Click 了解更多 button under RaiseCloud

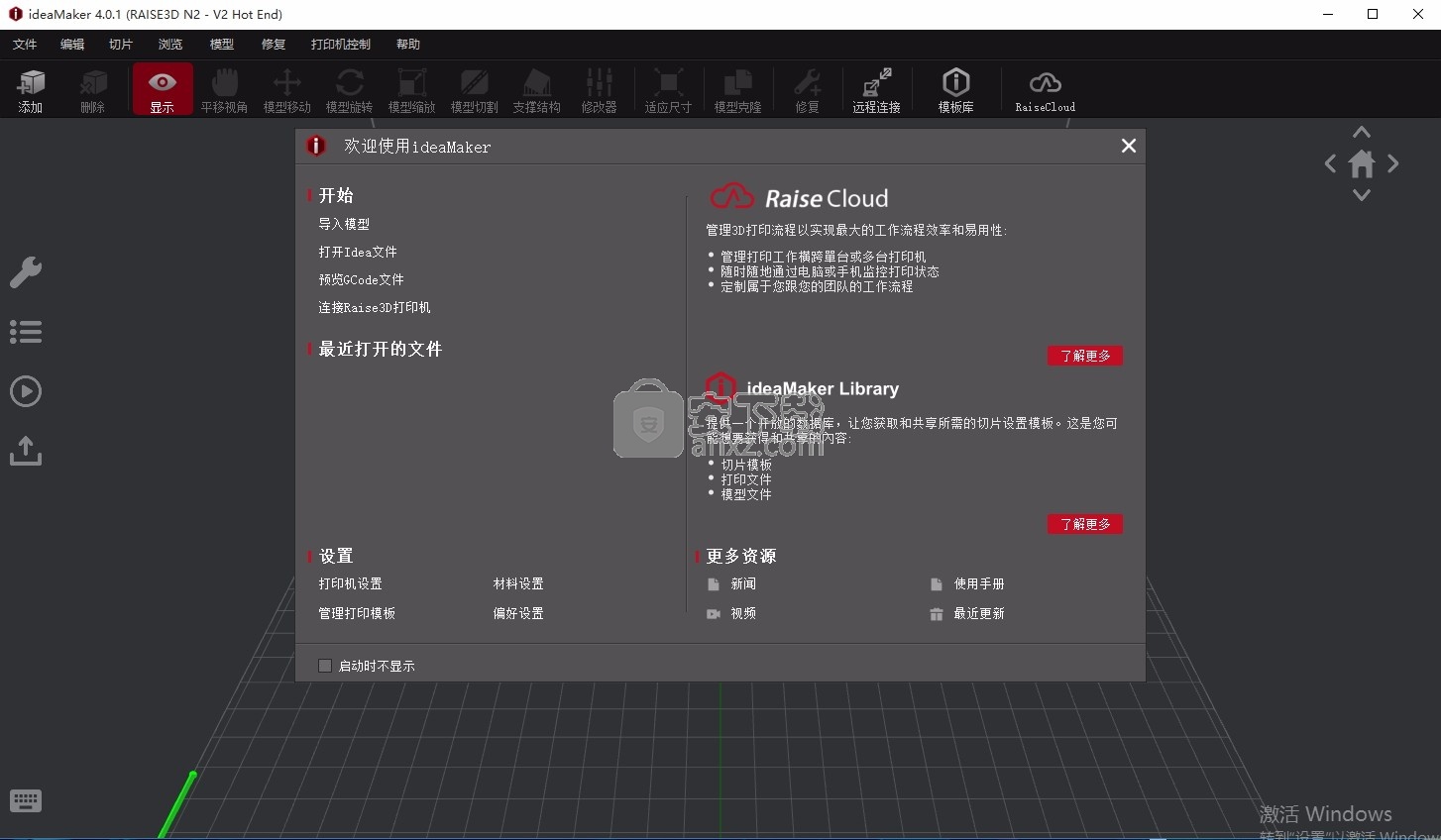pyautogui.click(x=1085, y=356)
